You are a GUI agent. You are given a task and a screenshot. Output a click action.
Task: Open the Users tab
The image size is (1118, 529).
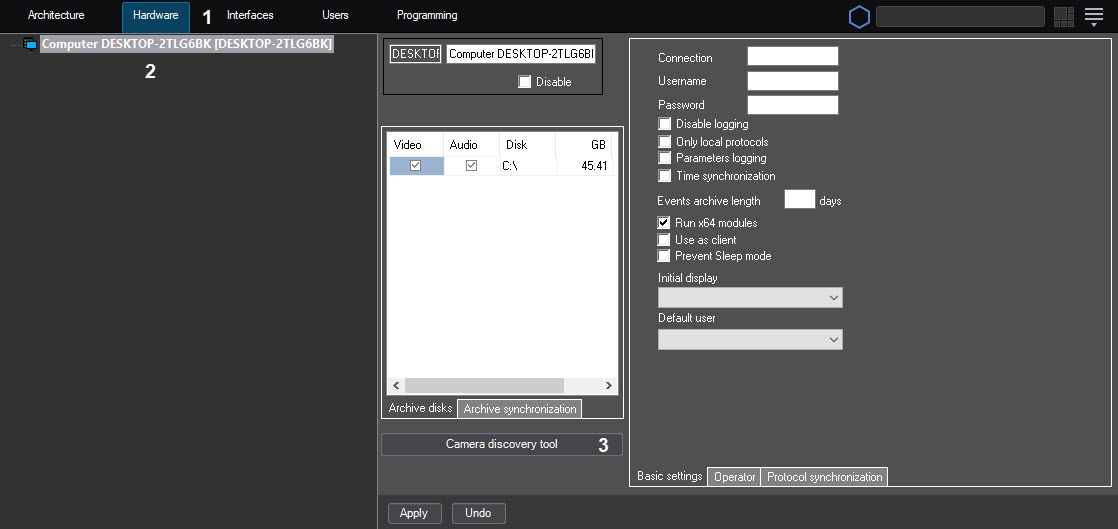tap(335, 15)
